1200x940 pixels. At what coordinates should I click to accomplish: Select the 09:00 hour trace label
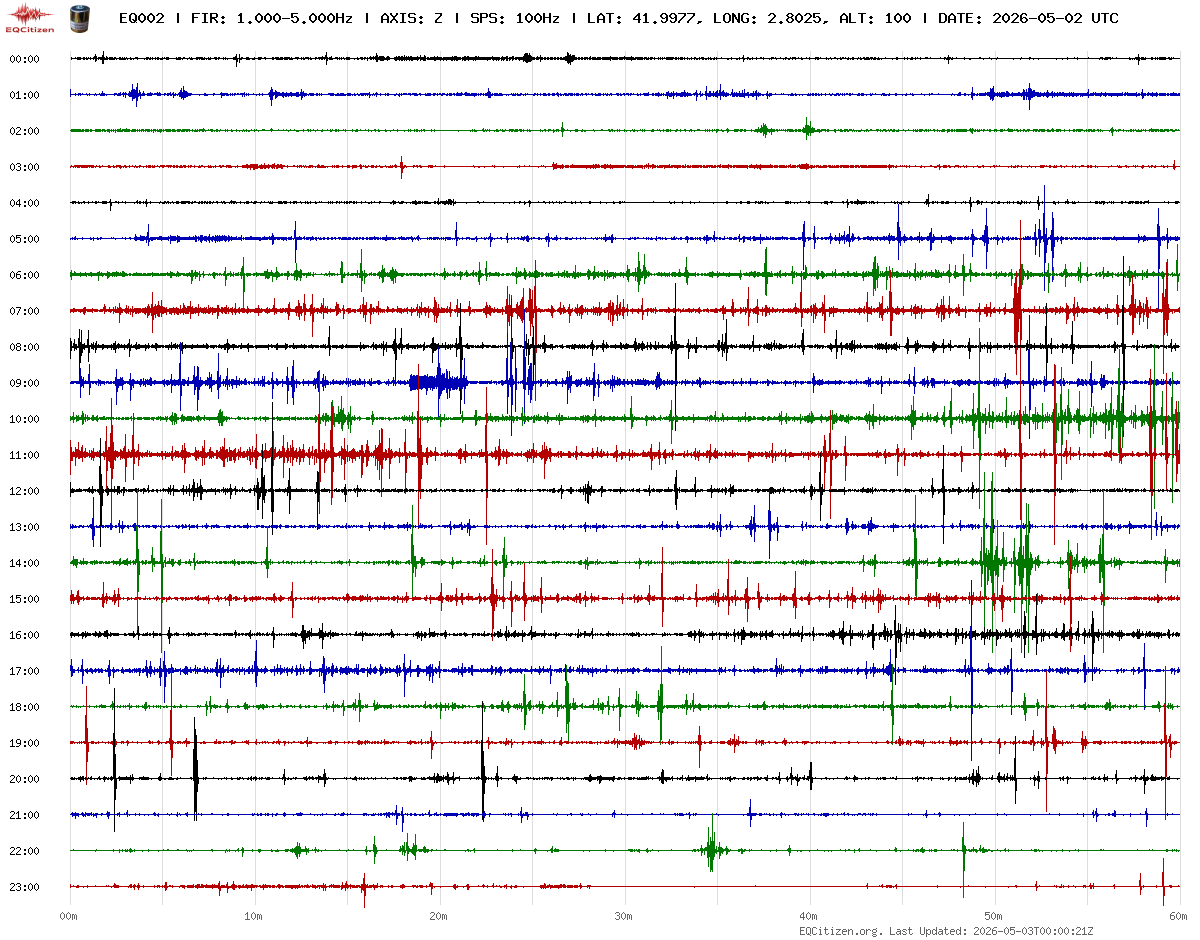coord(24,383)
